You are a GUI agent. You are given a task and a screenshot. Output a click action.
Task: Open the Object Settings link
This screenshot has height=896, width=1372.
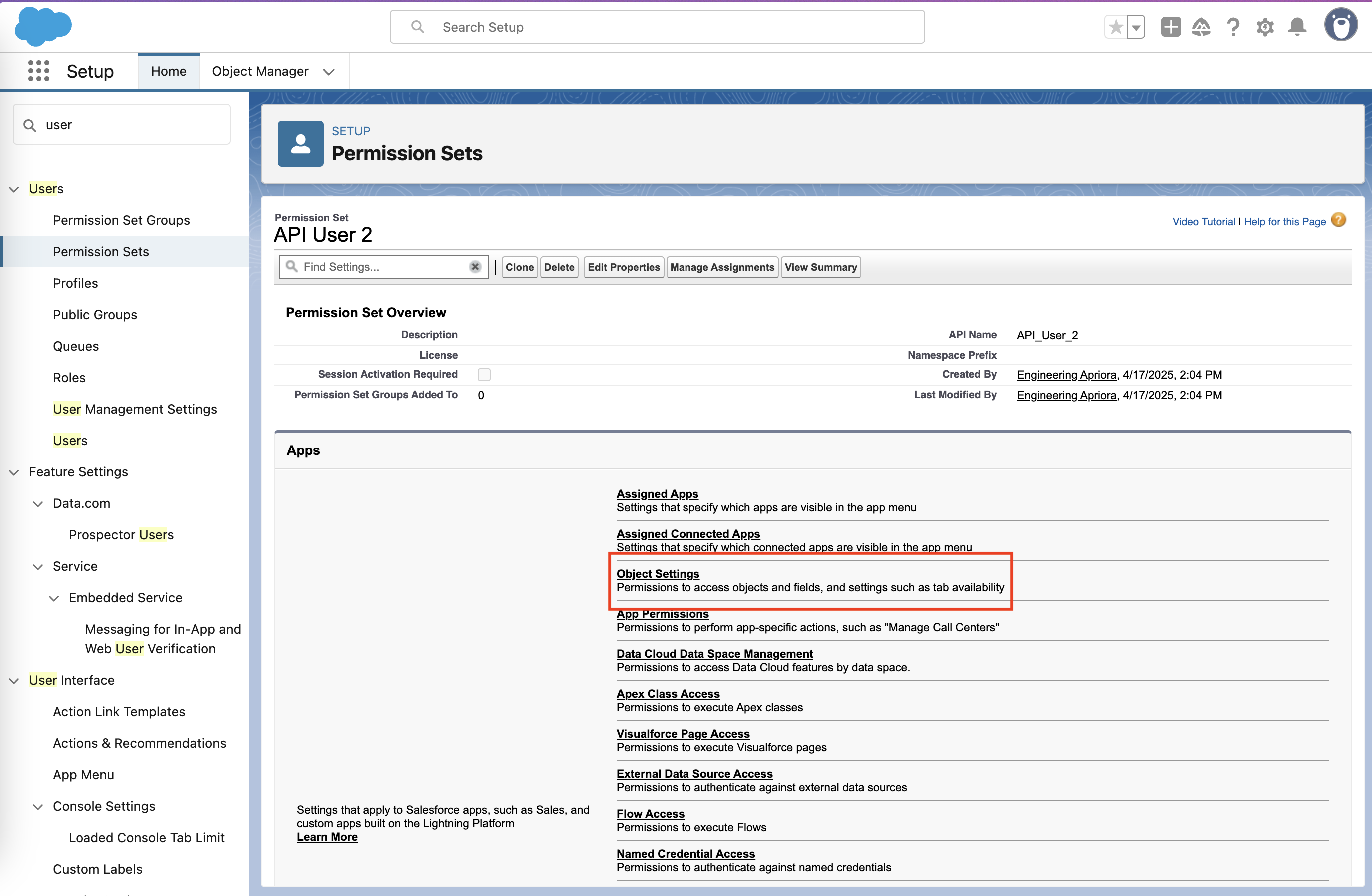[658, 574]
